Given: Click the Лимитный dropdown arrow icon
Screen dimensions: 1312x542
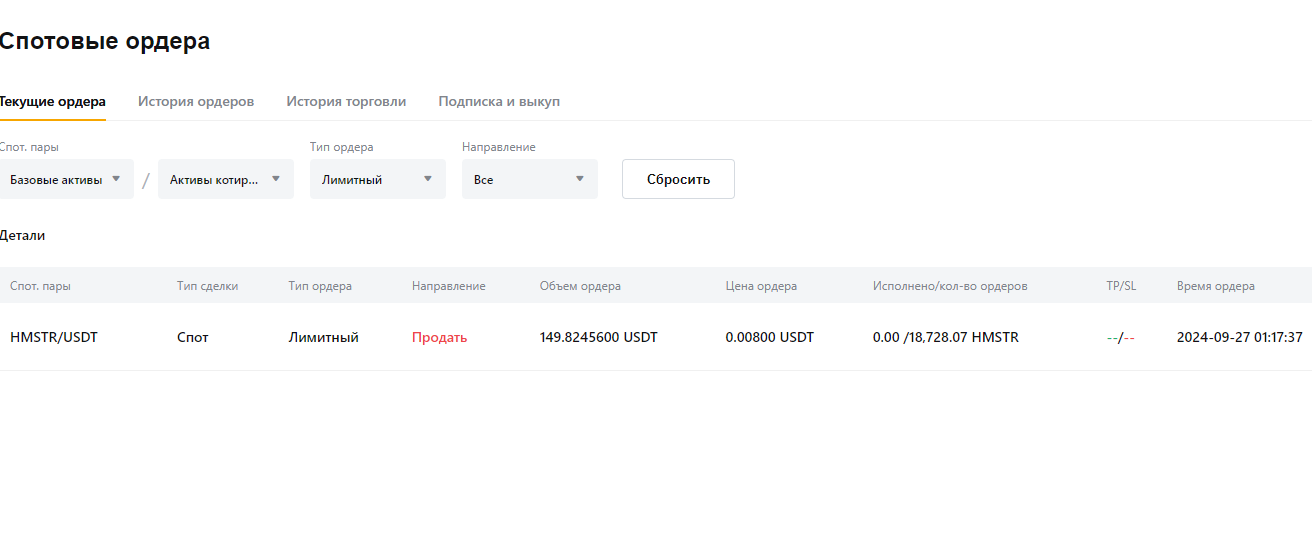Looking at the screenshot, I should click(428, 179).
